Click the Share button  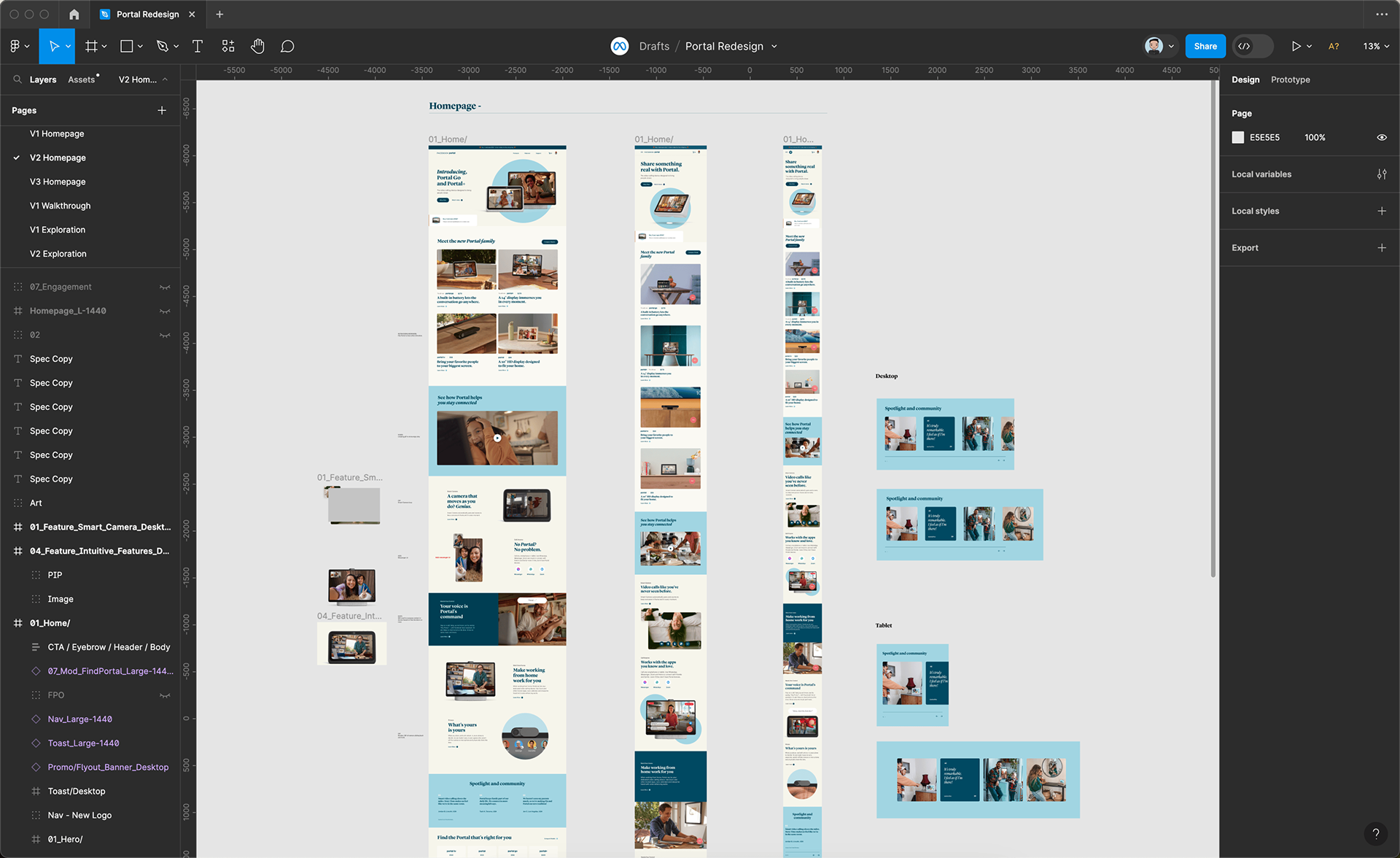coord(1205,46)
